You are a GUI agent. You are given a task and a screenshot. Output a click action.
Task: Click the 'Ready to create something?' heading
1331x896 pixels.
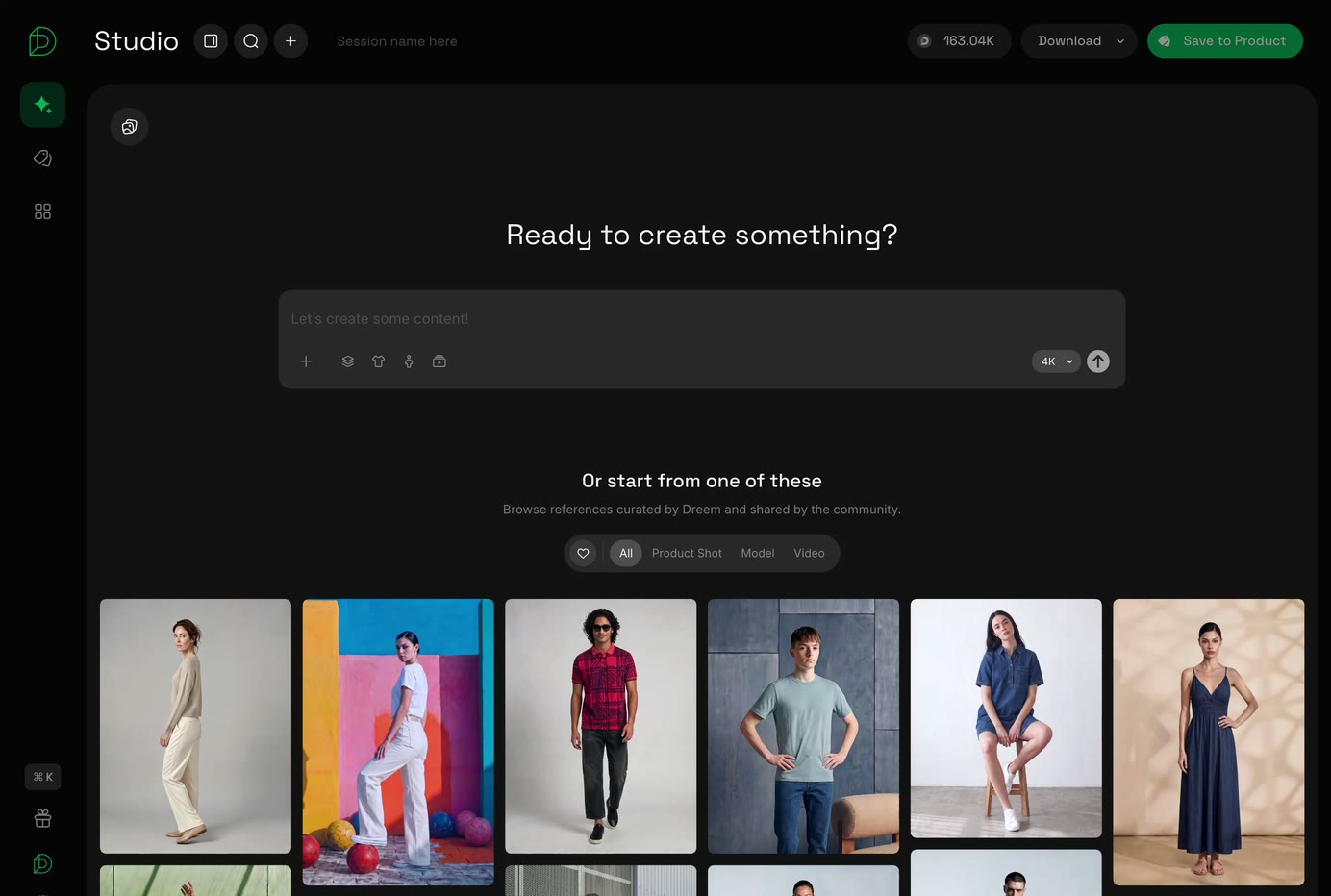click(702, 236)
